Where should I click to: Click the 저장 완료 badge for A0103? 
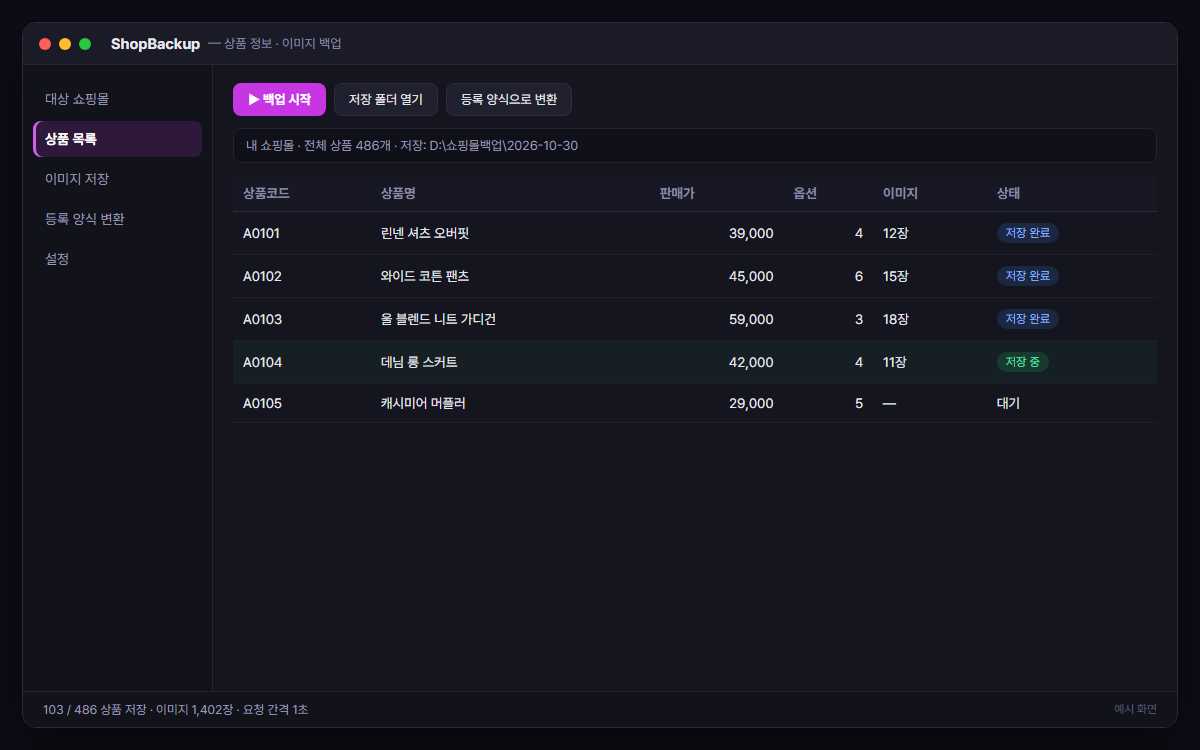coord(1027,319)
